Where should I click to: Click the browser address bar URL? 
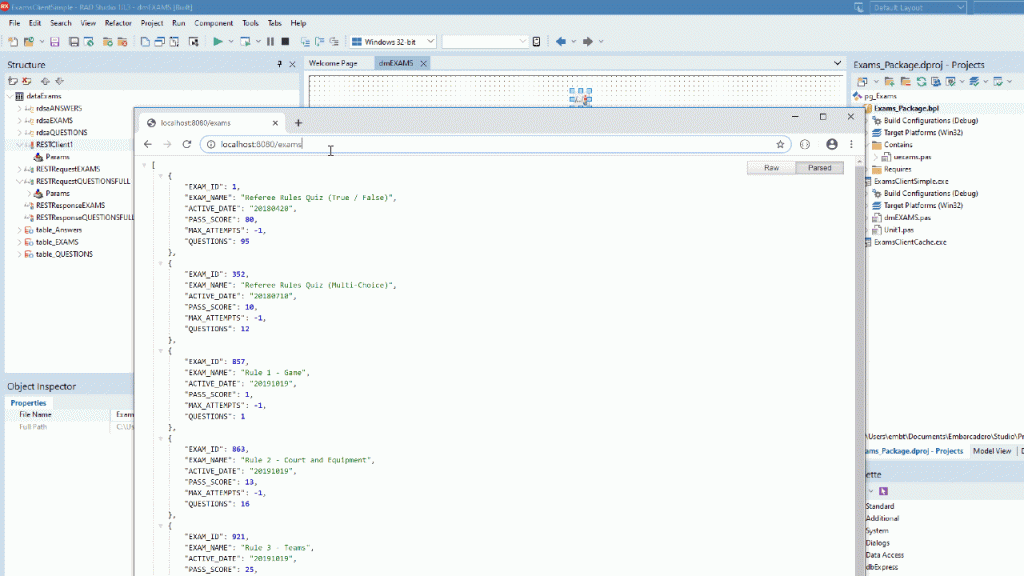tap(261, 144)
